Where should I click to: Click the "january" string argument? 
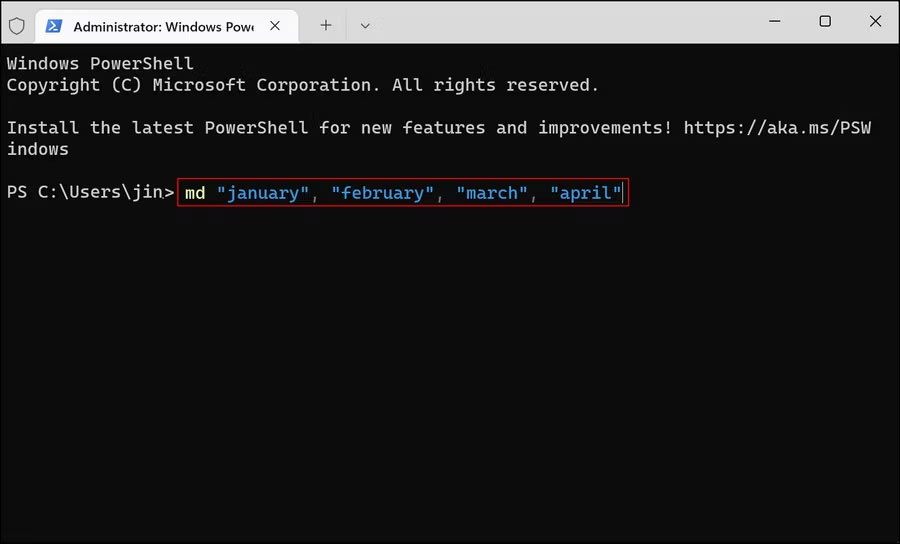tap(263, 193)
